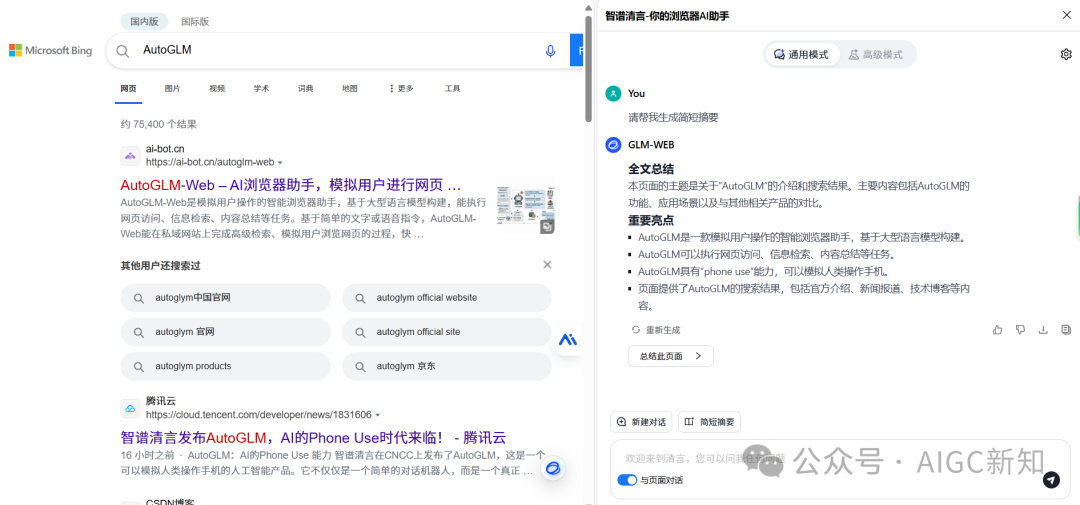Search suggestion autoglym 官网
The height and width of the screenshot is (505, 1080).
[225, 332]
